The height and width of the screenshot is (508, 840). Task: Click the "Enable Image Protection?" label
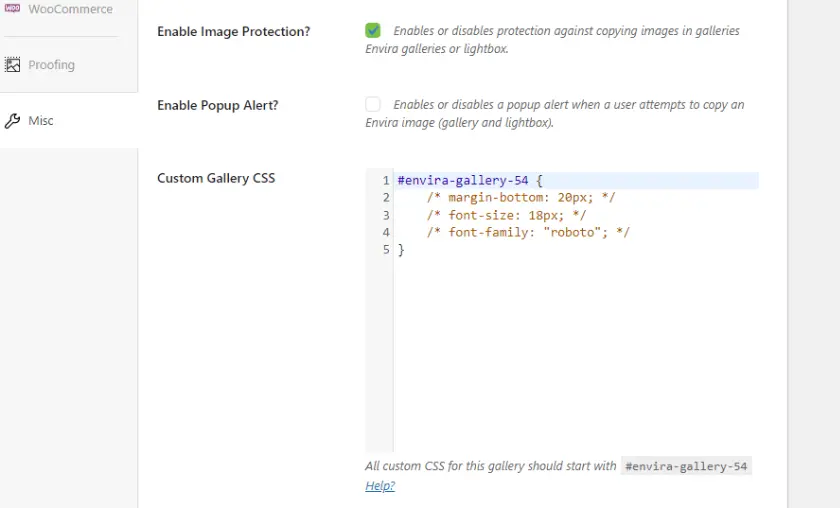[x=233, y=32]
